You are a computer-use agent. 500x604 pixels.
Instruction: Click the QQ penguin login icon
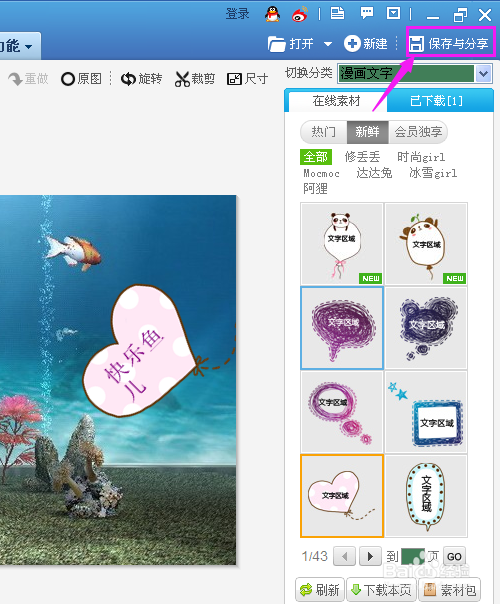[272, 14]
